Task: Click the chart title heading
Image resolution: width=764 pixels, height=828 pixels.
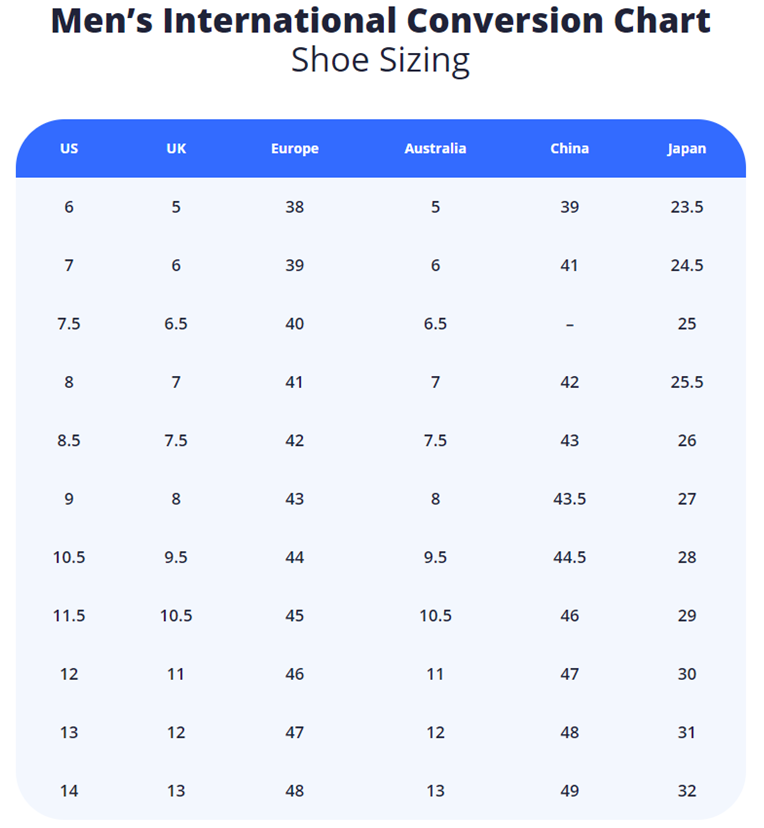Action: tap(381, 20)
